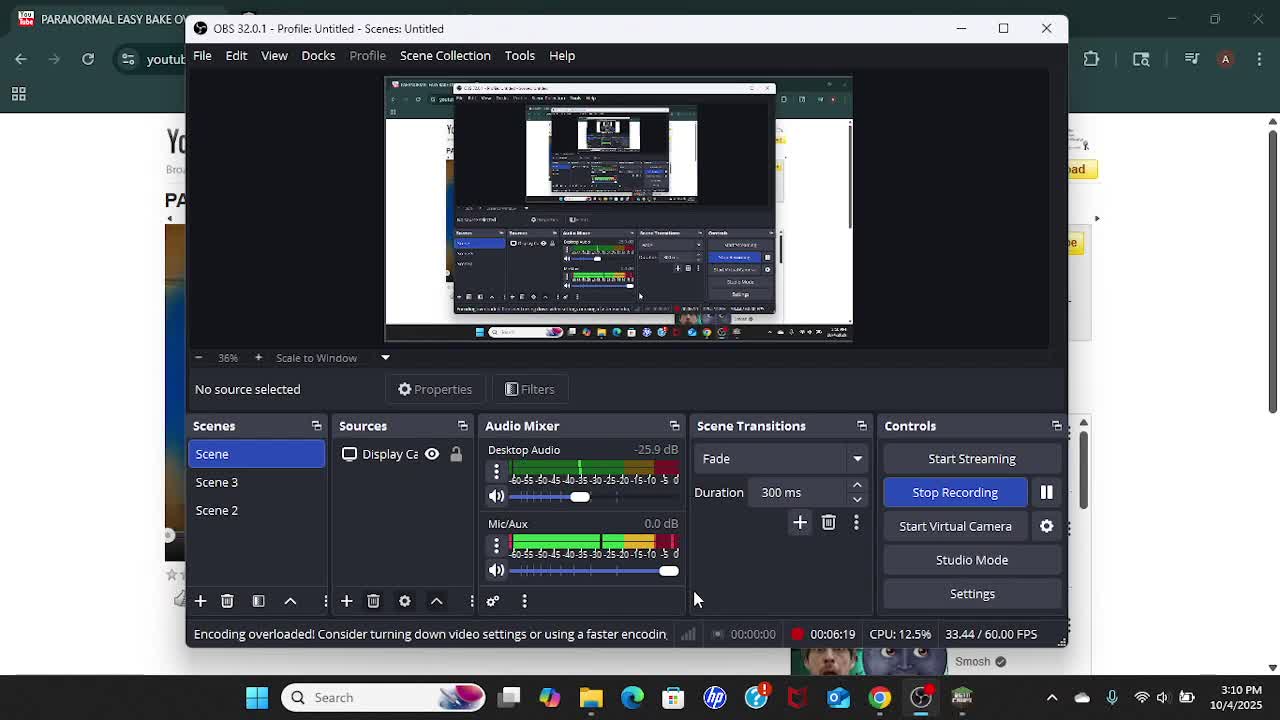Mute the Mic/Aux channel
Viewport: 1280px width, 720px height.
496,570
